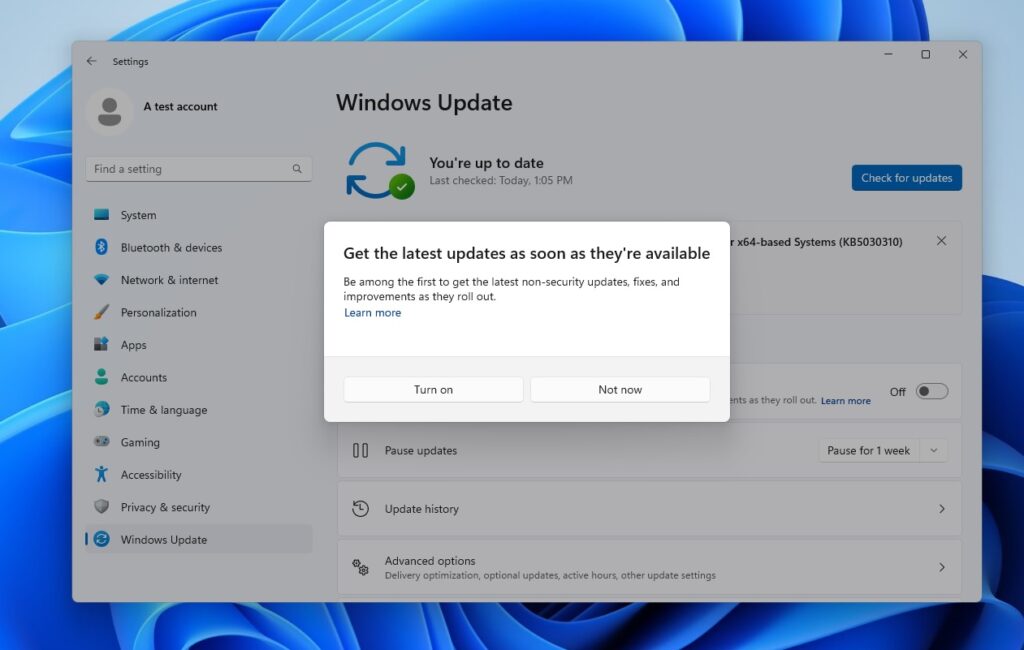Open Gaming settings
The width and height of the screenshot is (1024, 650).
tap(140, 442)
